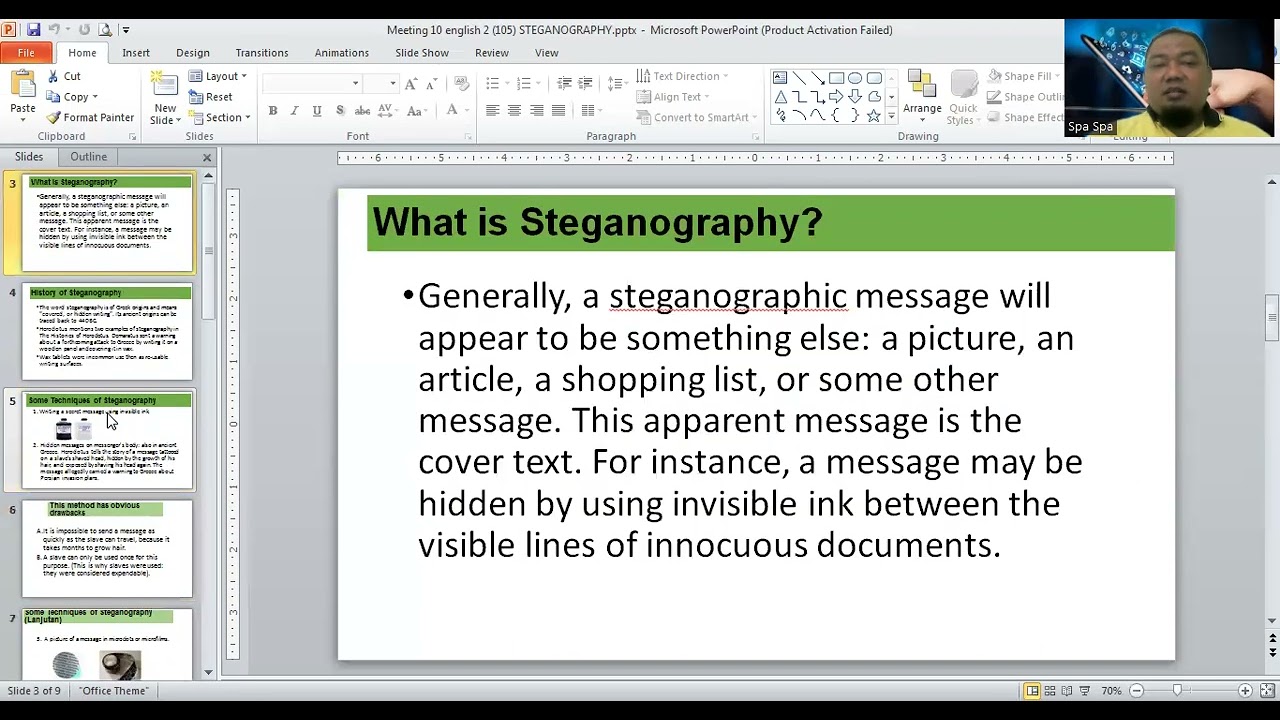Viewport: 1280px width, 720px height.
Task: Toggle Italic formatting
Action: pyautogui.click(x=294, y=111)
